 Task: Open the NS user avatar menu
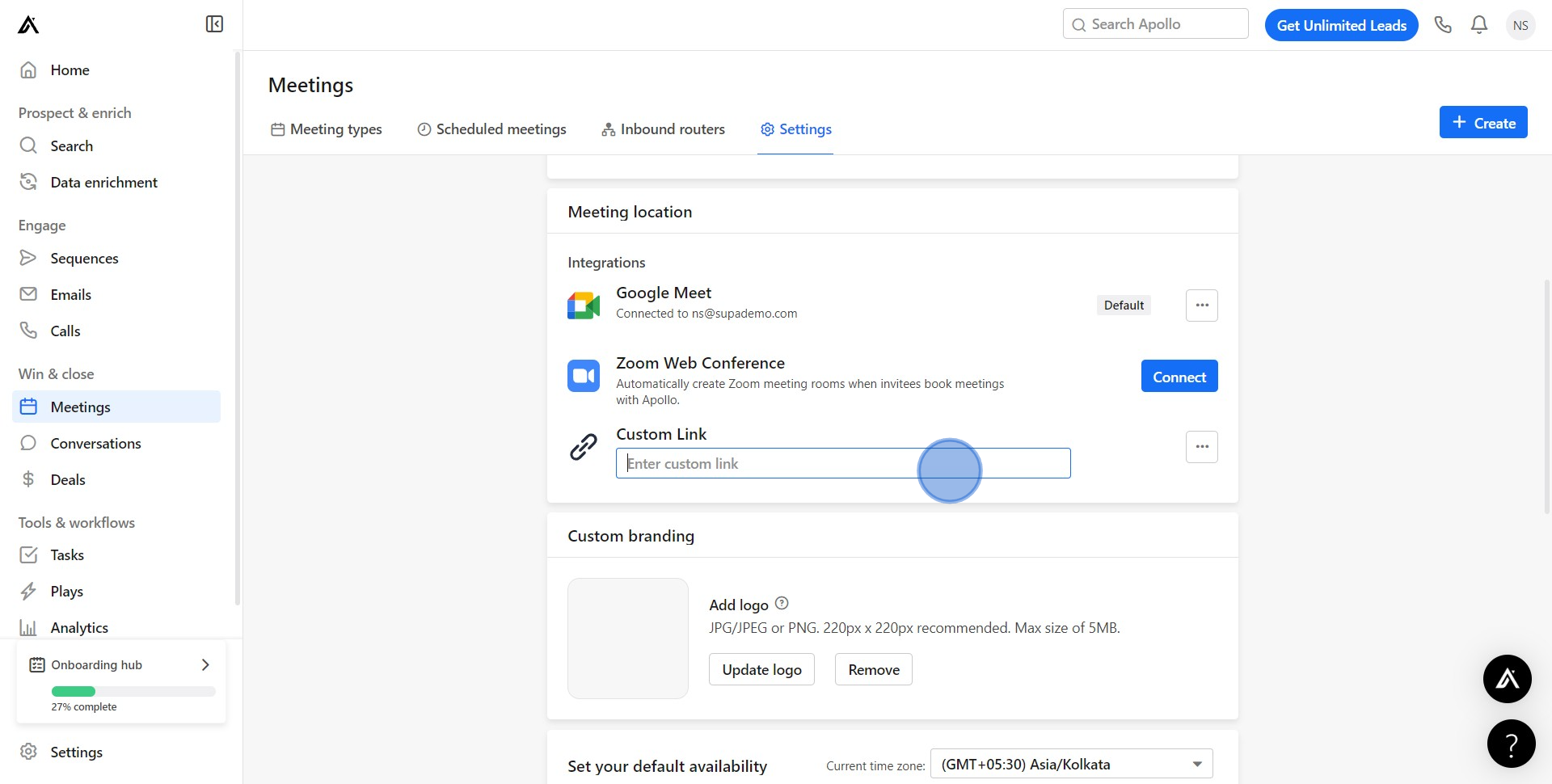click(1520, 25)
